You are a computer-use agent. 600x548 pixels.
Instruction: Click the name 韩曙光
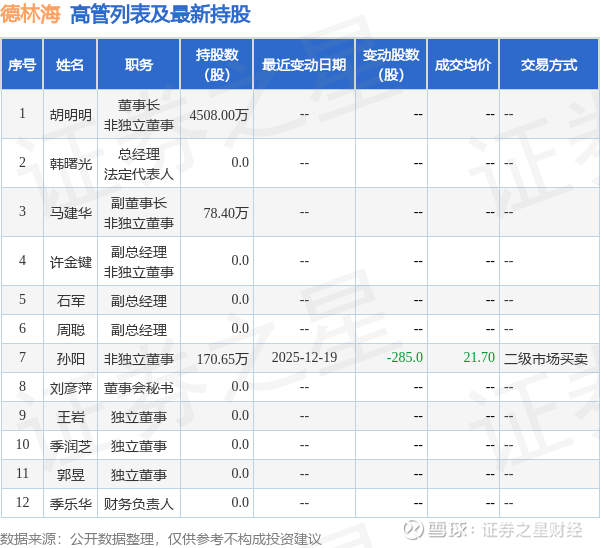(x=71, y=163)
